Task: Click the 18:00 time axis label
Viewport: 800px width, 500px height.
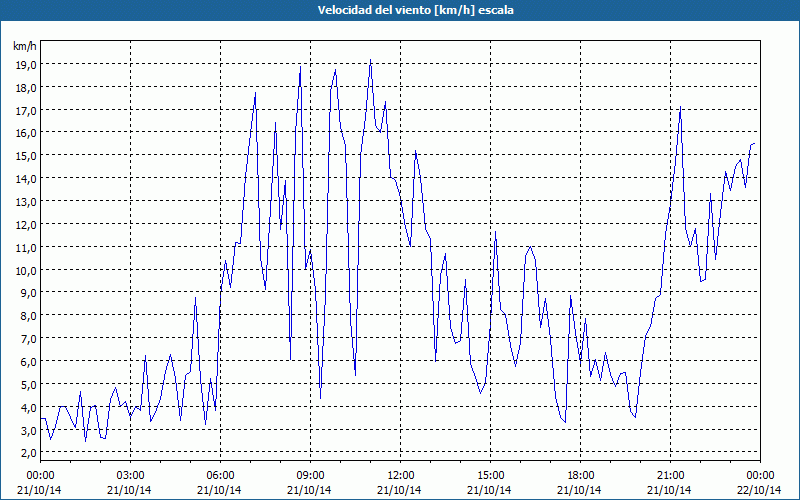Action: click(x=581, y=476)
